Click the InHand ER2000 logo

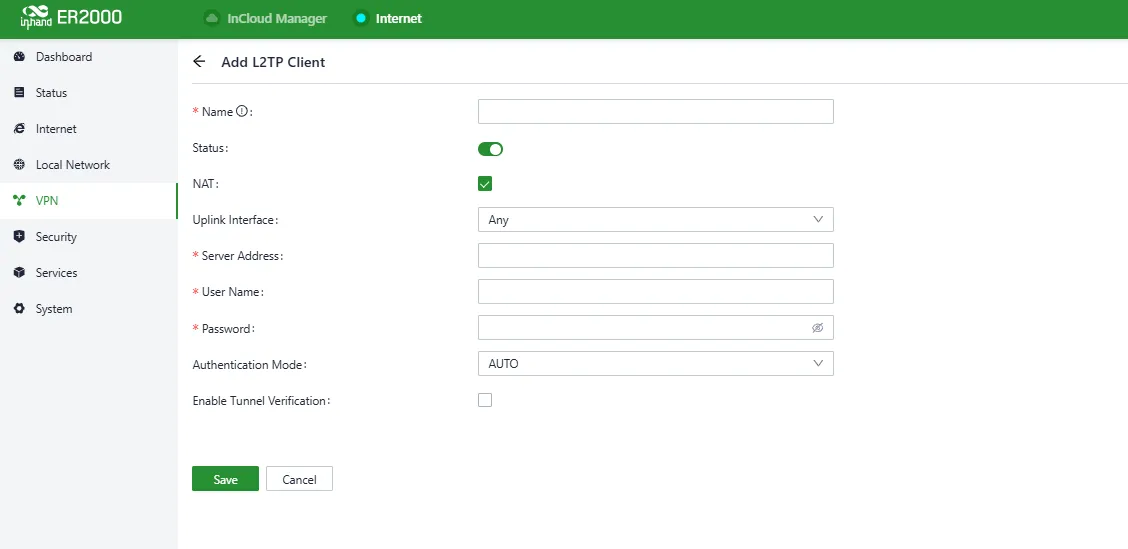[x=71, y=18]
